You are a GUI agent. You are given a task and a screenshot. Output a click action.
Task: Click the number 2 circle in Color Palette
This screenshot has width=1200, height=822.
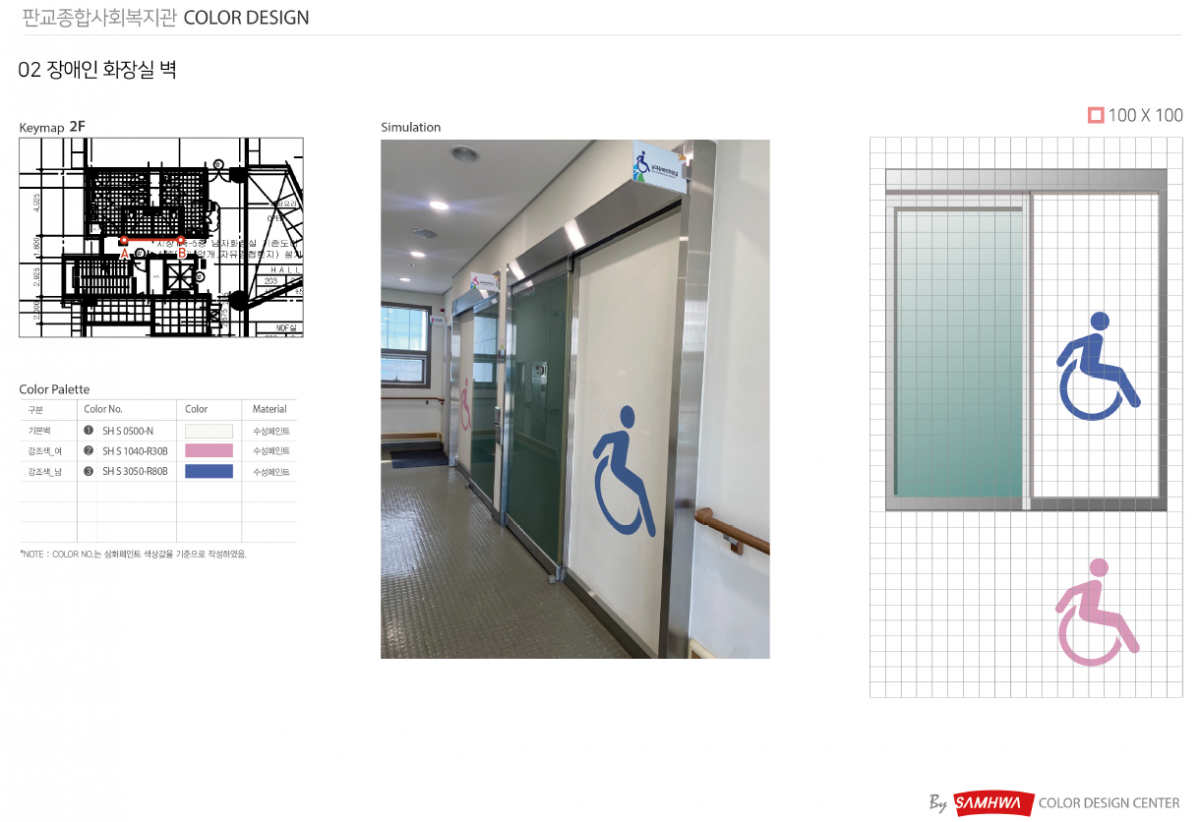[x=88, y=451]
